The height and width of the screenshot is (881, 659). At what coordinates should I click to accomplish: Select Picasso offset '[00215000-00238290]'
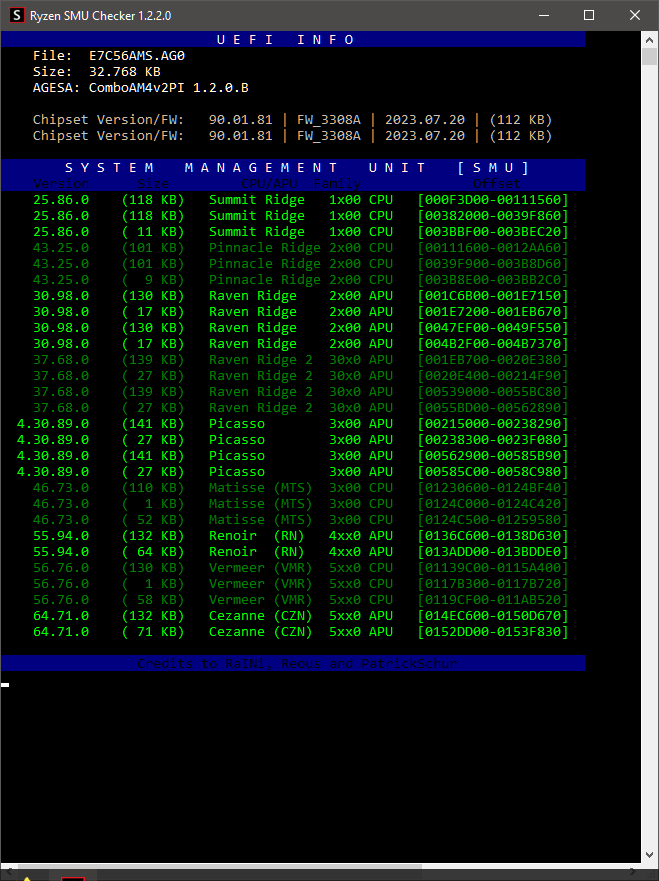tap(493, 424)
